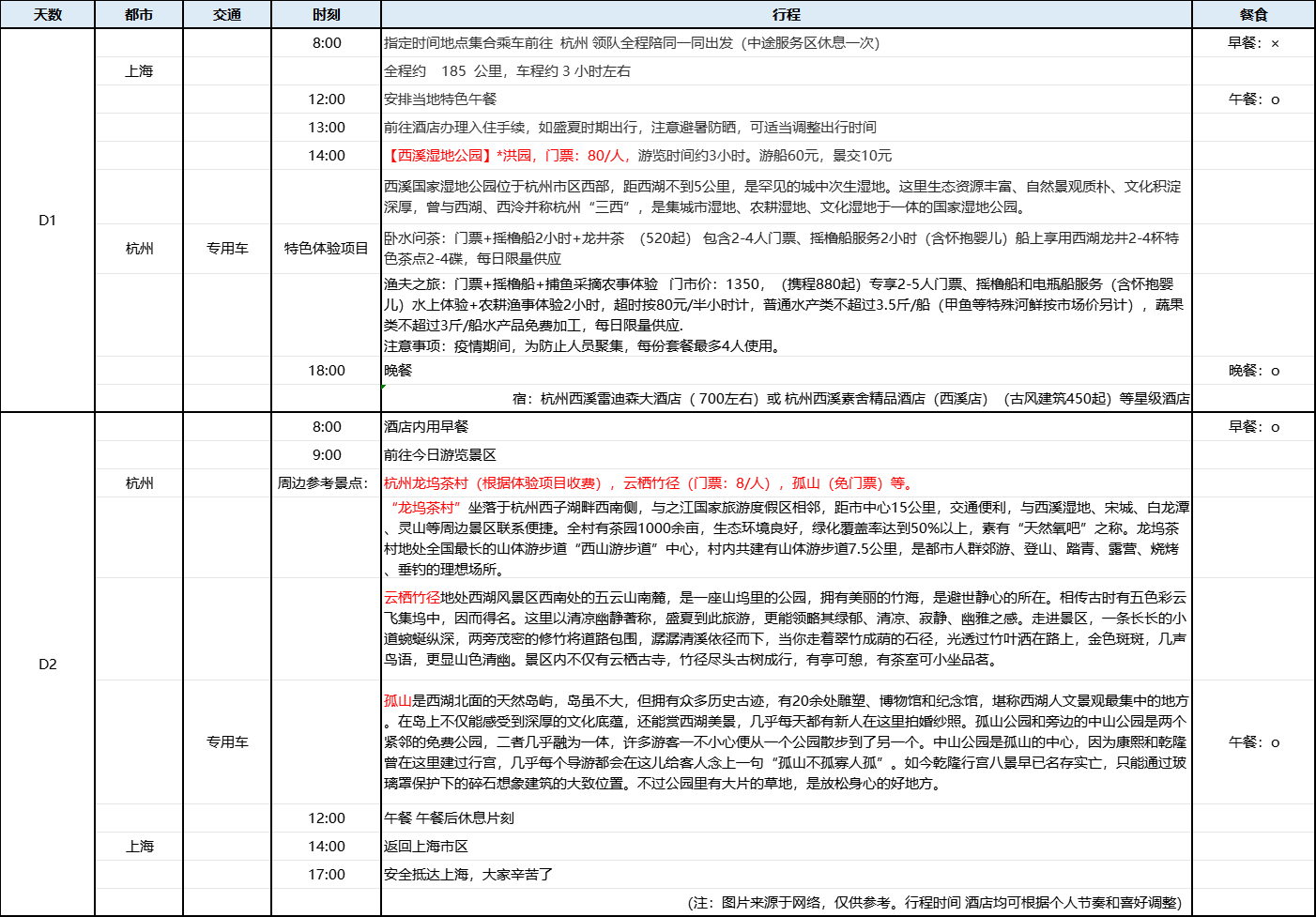This screenshot has height=917, width=1316.
Task: Click the 餐食 column header
Action: tap(1253, 14)
